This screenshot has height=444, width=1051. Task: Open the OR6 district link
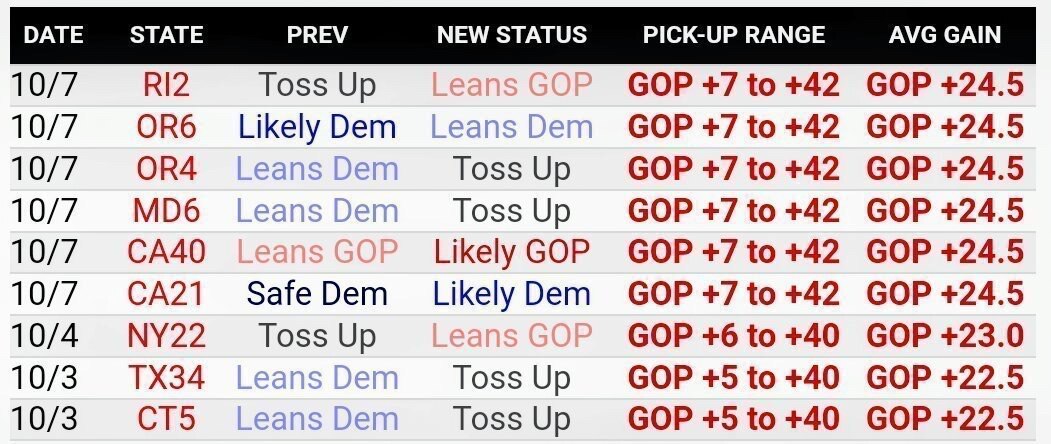click(x=166, y=127)
